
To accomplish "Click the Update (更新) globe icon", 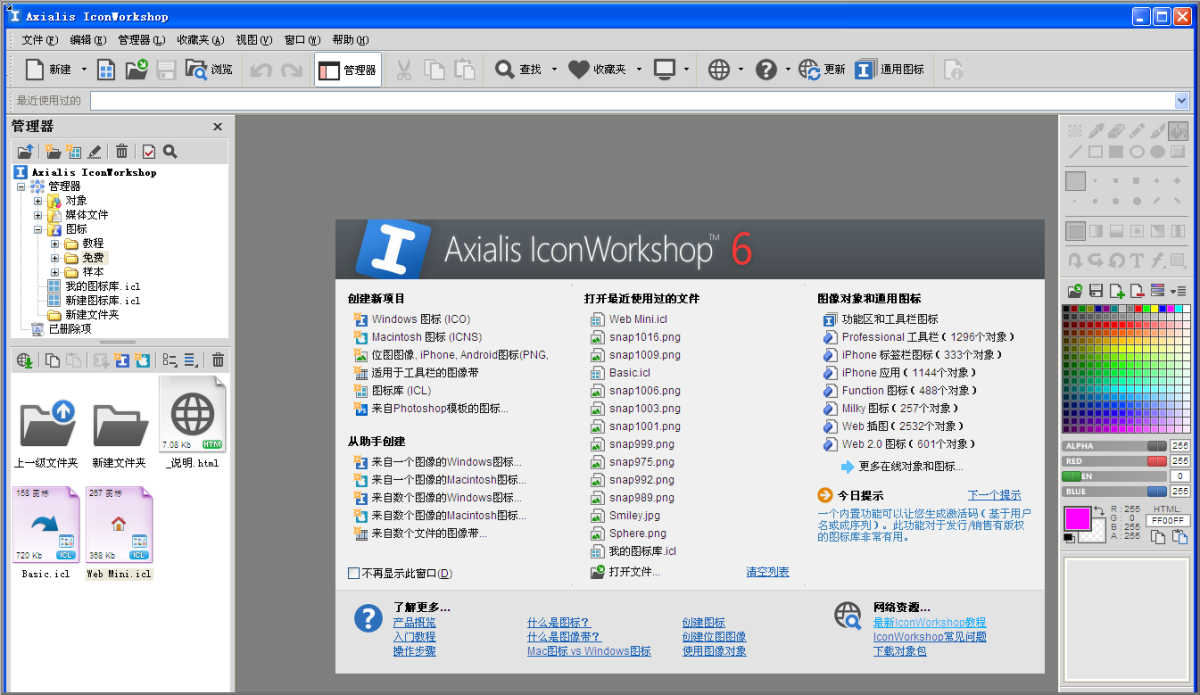I will pyautogui.click(x=822, y=70).
